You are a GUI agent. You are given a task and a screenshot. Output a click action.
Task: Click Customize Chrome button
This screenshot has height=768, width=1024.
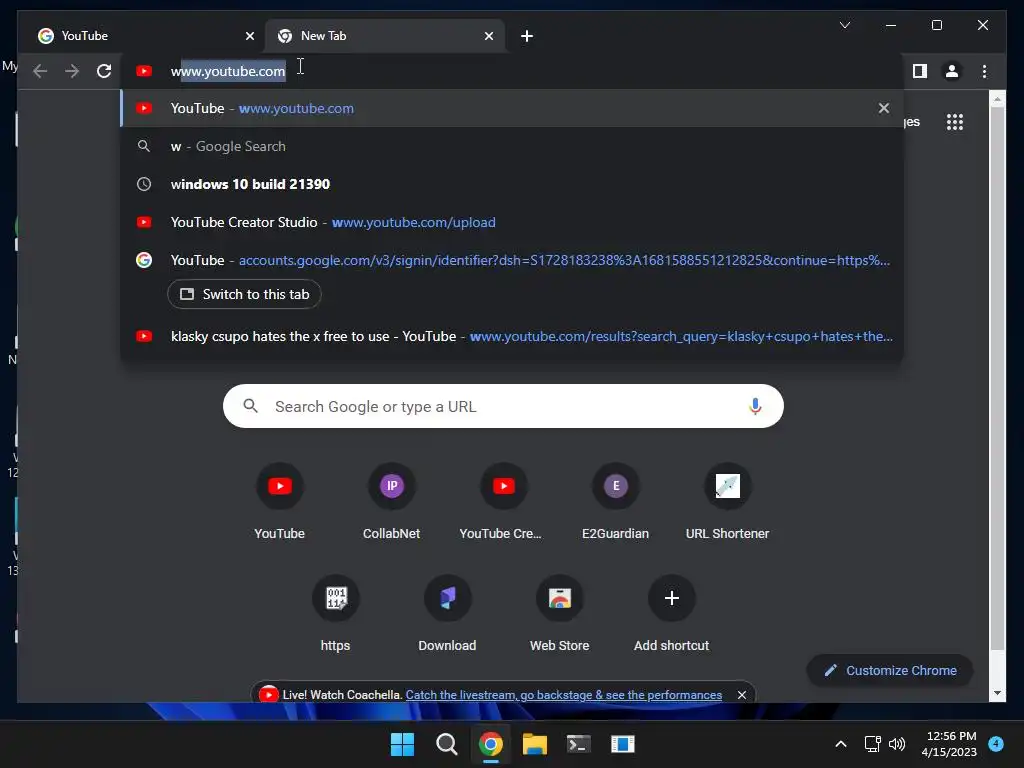tap(890, 671)
